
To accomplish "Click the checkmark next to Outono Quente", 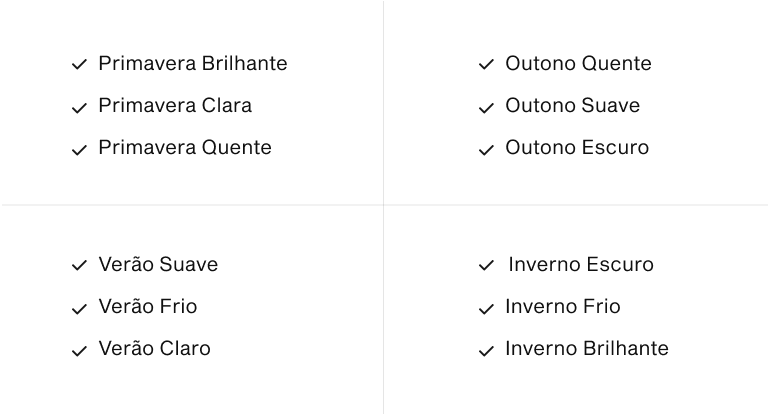I will point(486,64).
